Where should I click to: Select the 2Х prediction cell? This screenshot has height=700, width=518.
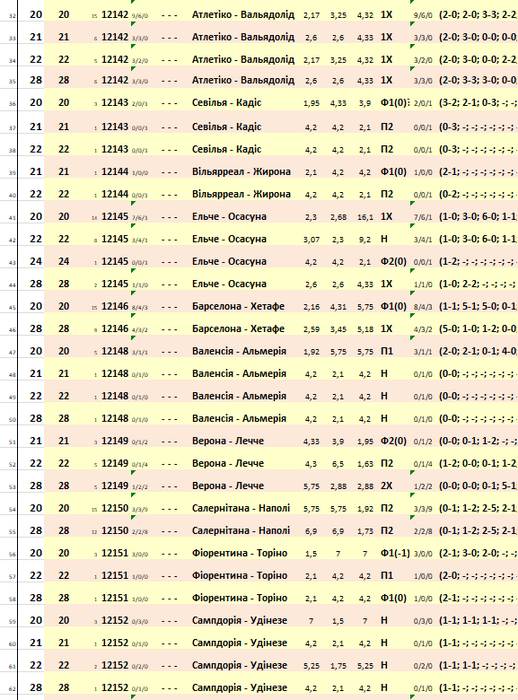pos(387,486)
